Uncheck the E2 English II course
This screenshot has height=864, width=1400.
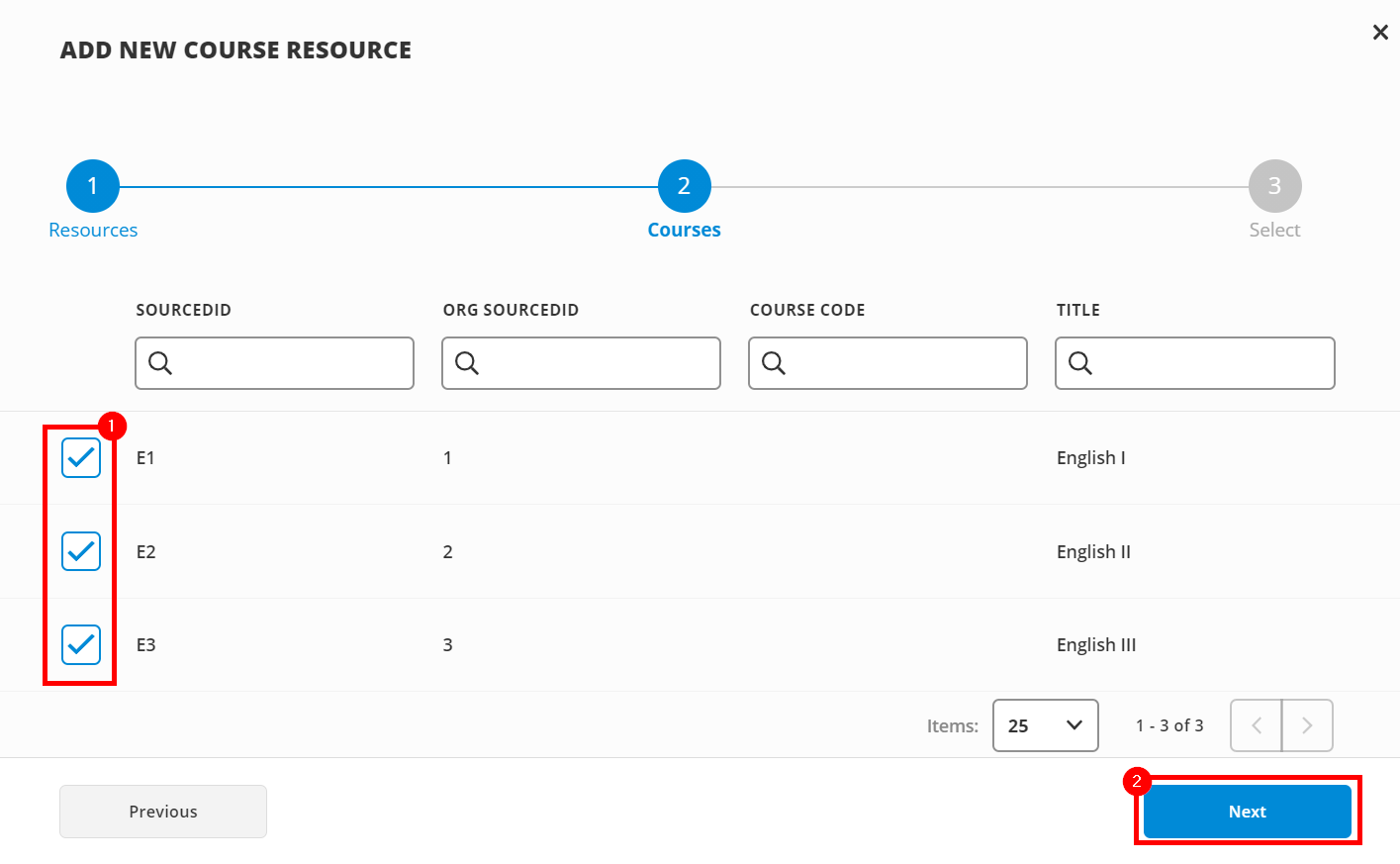[x=80, y=551]
